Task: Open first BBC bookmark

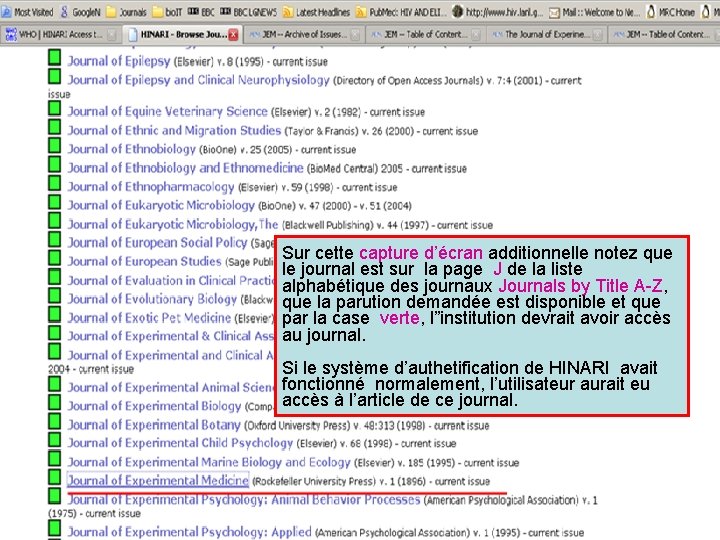Action: click(201, 12)
